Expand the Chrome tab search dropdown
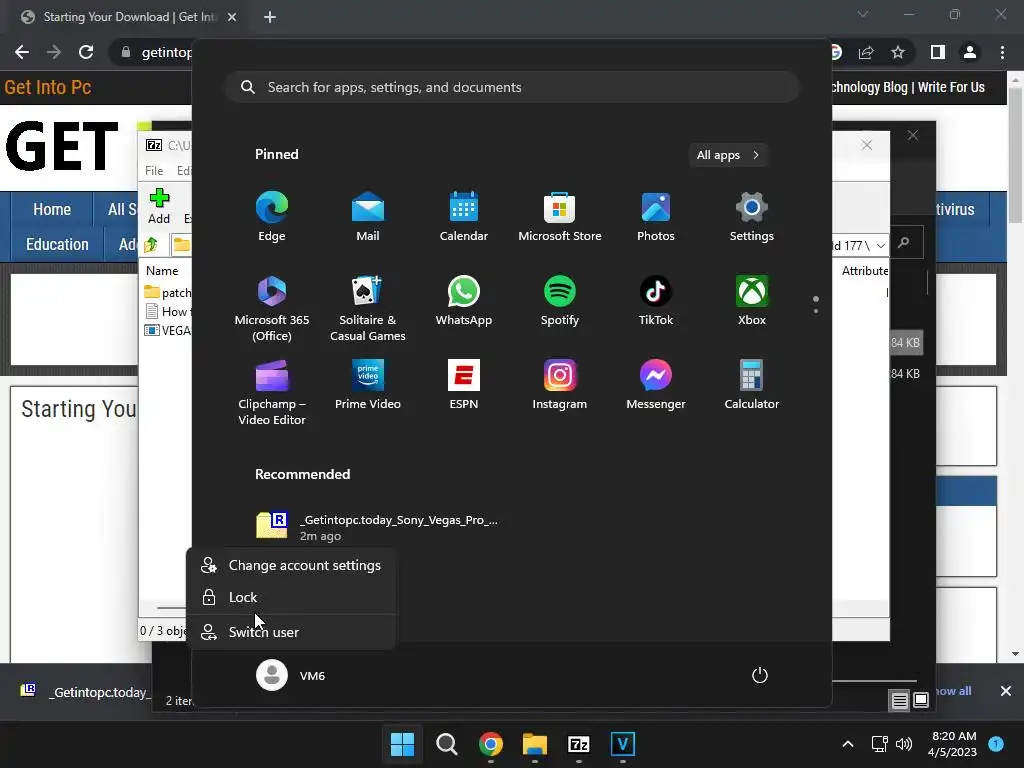 coord(863,14)
